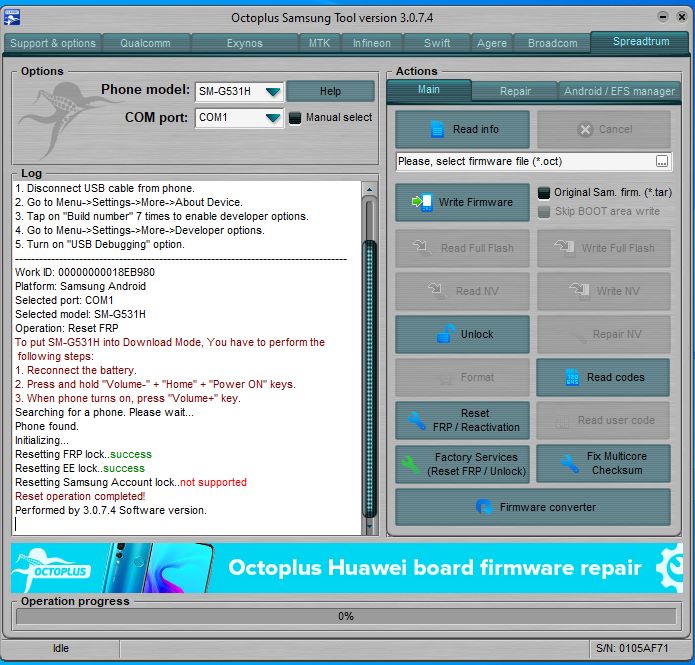
Task: Open the Support & options tab
Action: pos(53,43)
